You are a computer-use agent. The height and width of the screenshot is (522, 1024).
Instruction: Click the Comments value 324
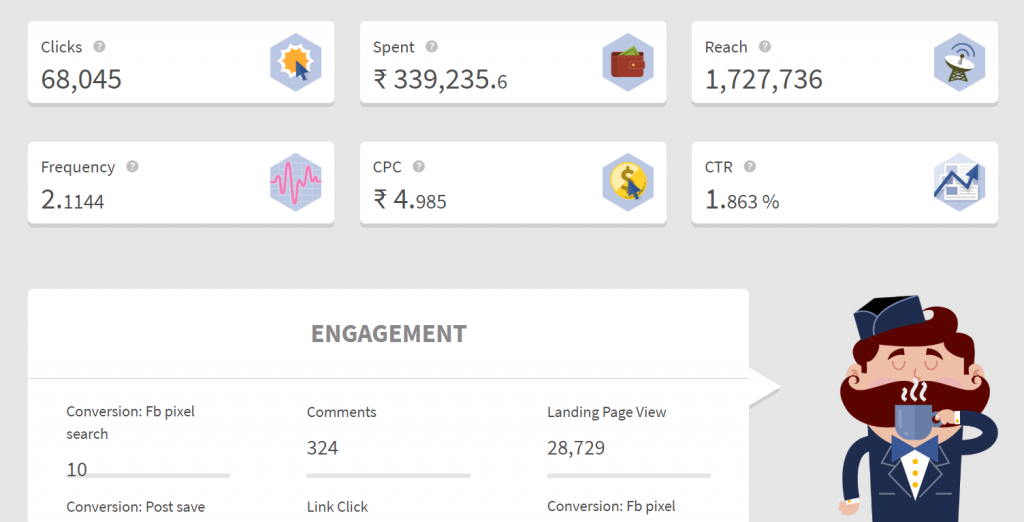pos(323,448)
